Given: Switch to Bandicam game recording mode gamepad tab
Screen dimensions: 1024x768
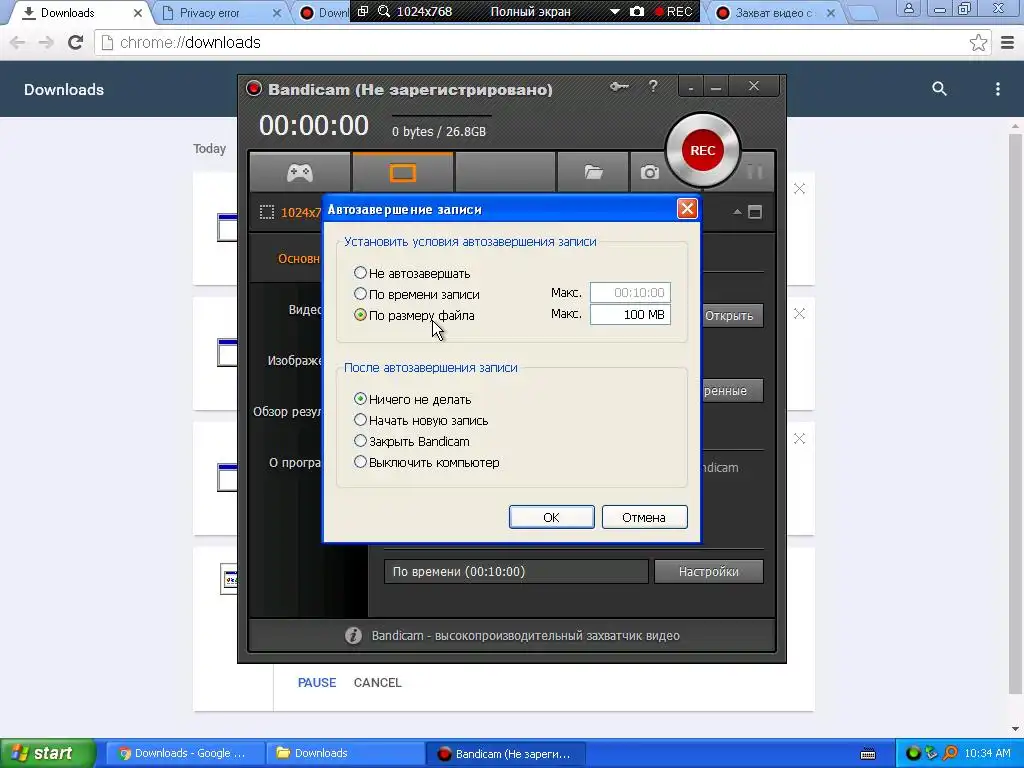Looking at the screenshot, I should [x=300, y=172].
